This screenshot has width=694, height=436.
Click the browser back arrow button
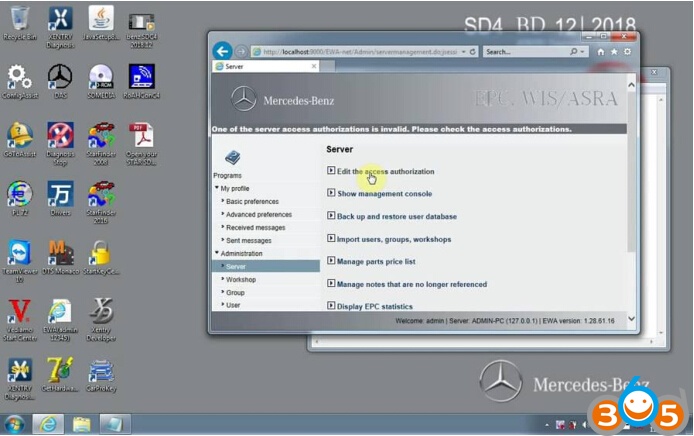pos(222,51)
